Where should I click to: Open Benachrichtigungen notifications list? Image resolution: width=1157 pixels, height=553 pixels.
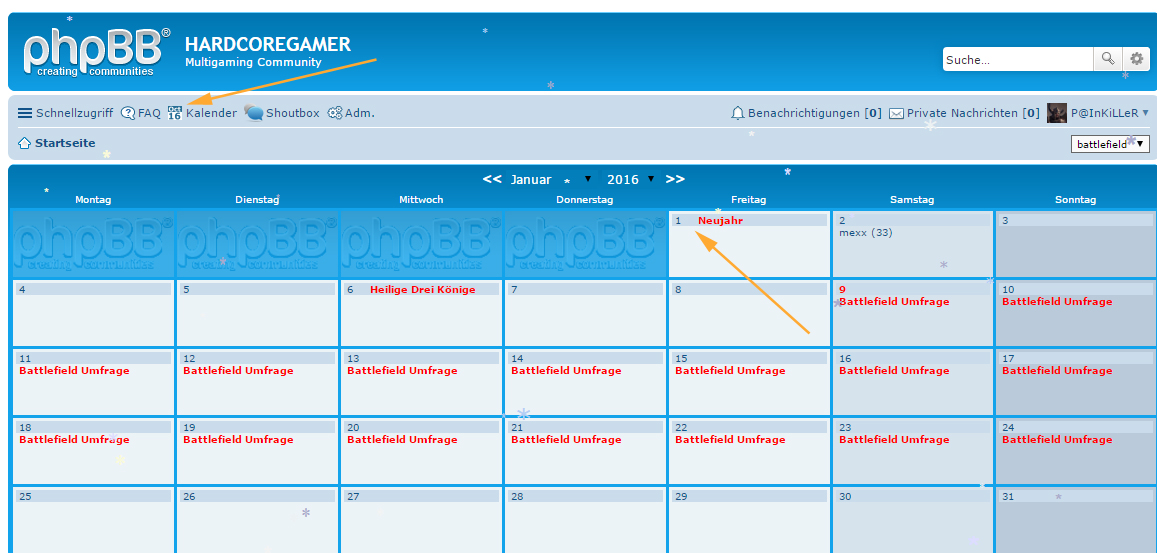tap(815, 113)
